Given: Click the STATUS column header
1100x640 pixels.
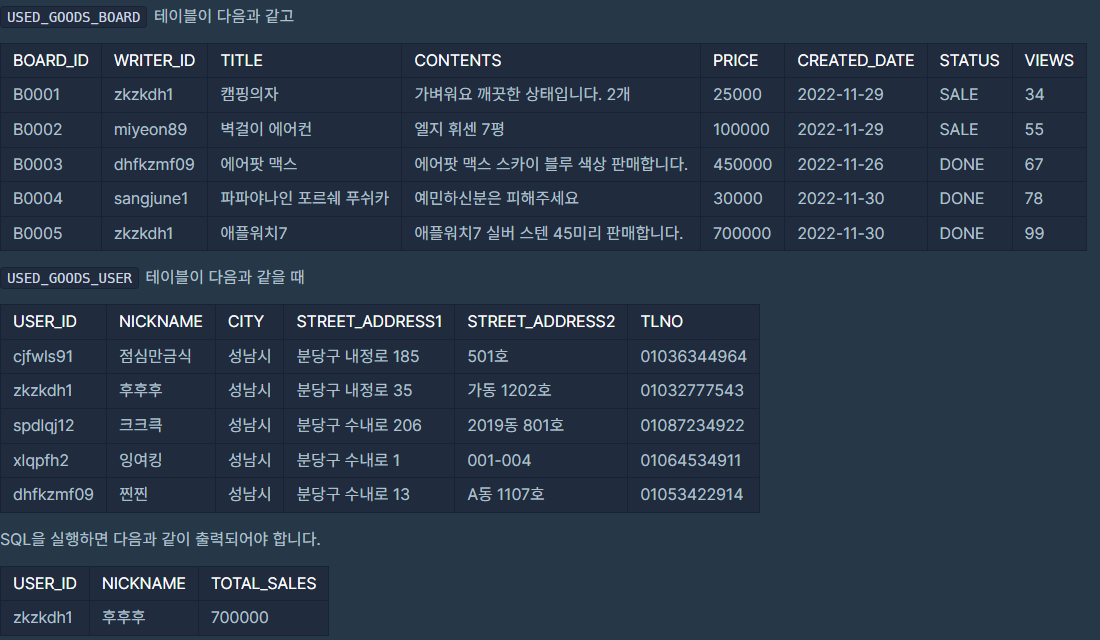Looking at the screenshot, I should [969, 60].
